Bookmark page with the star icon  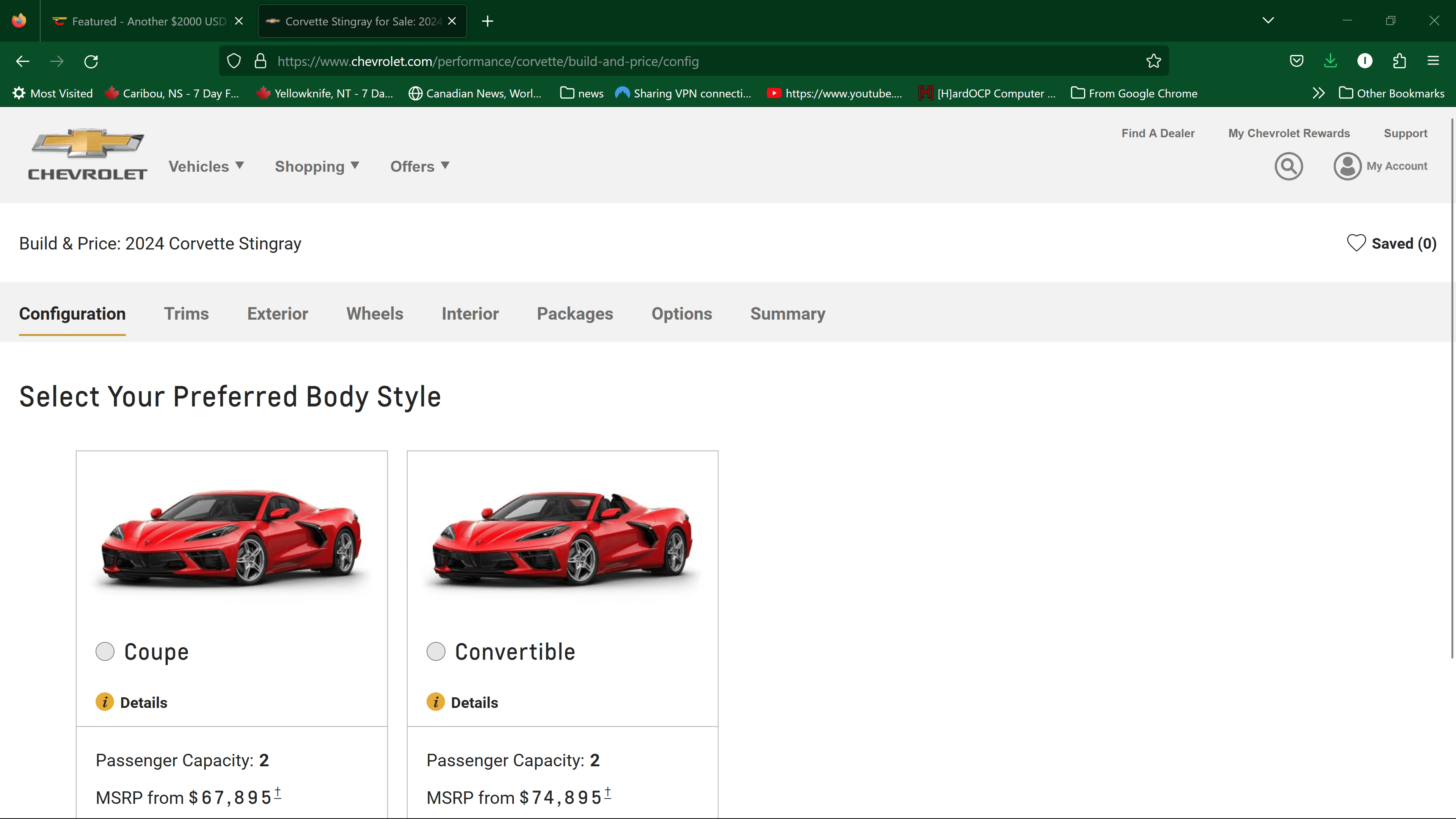point(1153,61)
